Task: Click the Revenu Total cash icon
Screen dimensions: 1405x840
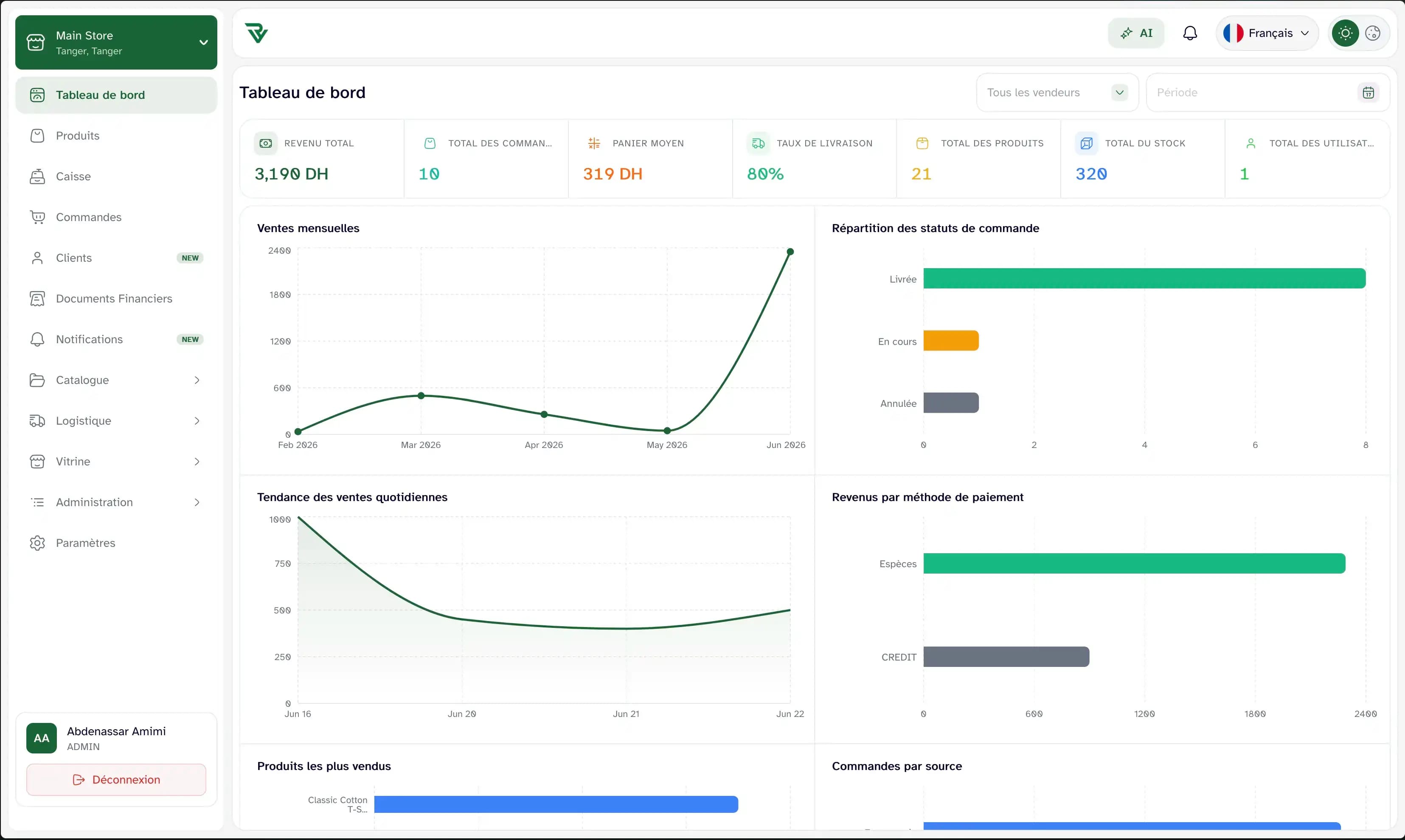Action: point(266,144)
